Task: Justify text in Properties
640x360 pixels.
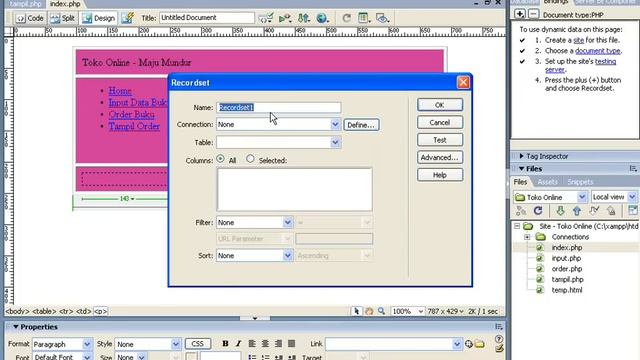Action: (x=291, y=344)
